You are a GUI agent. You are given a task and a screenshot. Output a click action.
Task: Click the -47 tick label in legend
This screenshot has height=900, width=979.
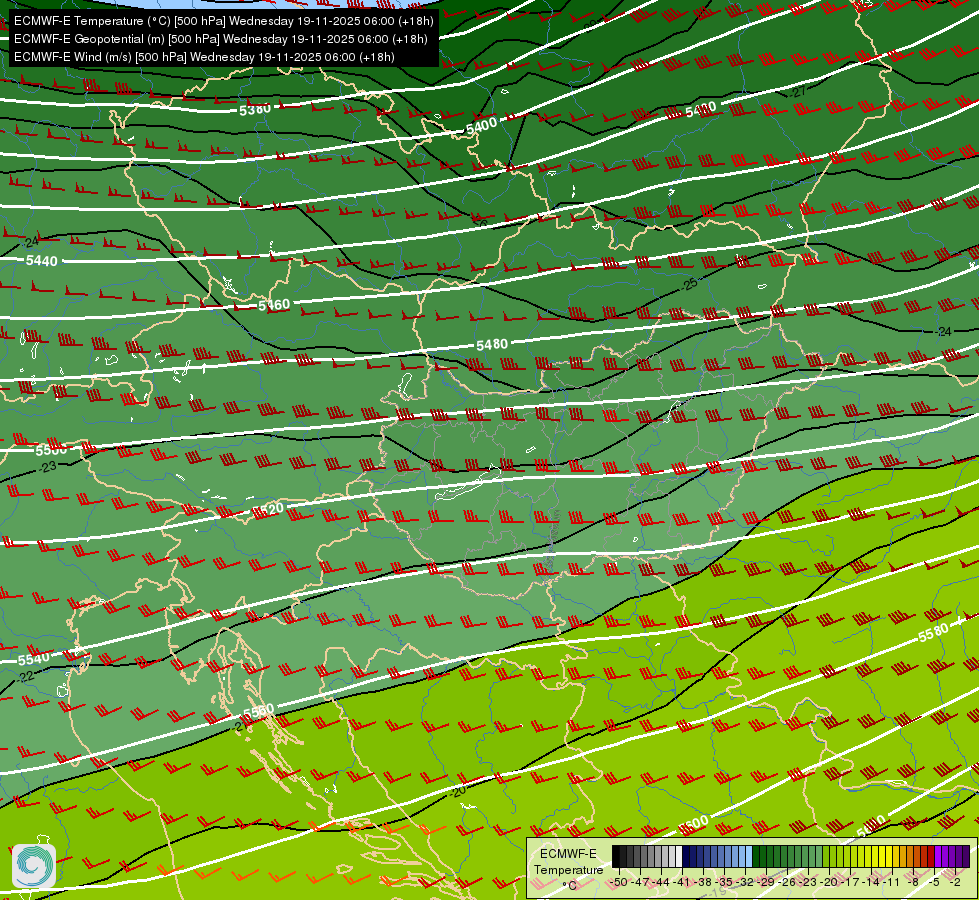(x=640, y=882)
